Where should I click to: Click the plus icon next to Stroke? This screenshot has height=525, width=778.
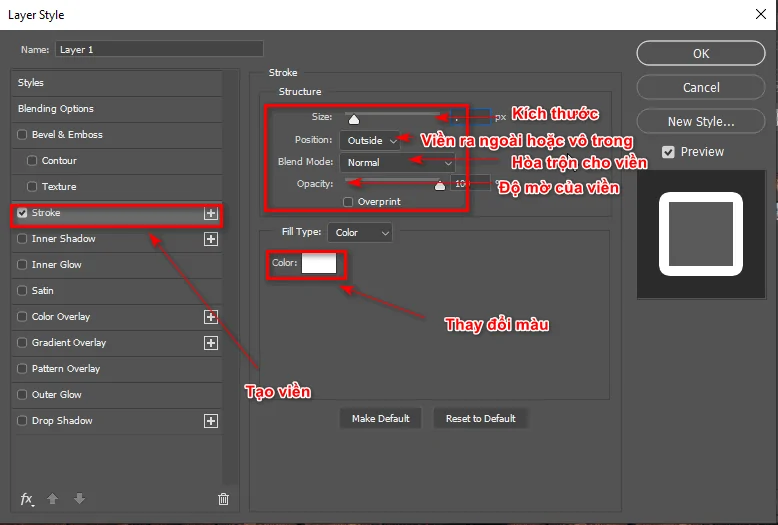(x=210, y=213)
